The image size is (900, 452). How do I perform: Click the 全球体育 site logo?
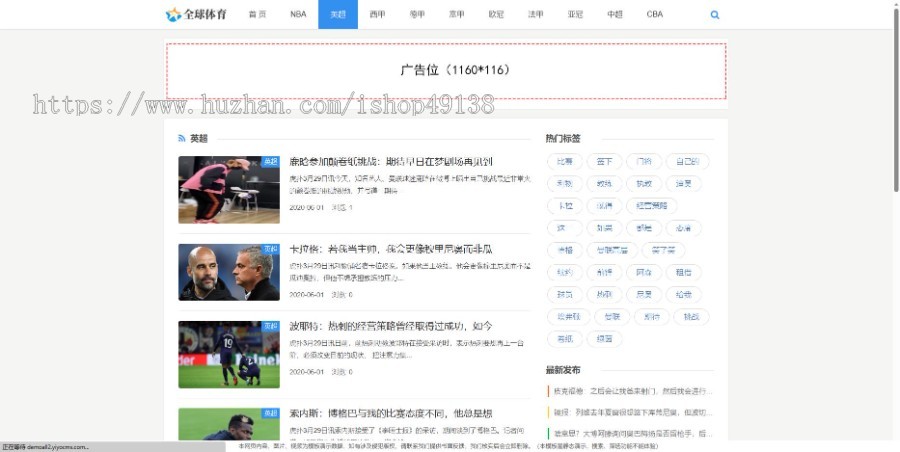(x=196, y=14)
